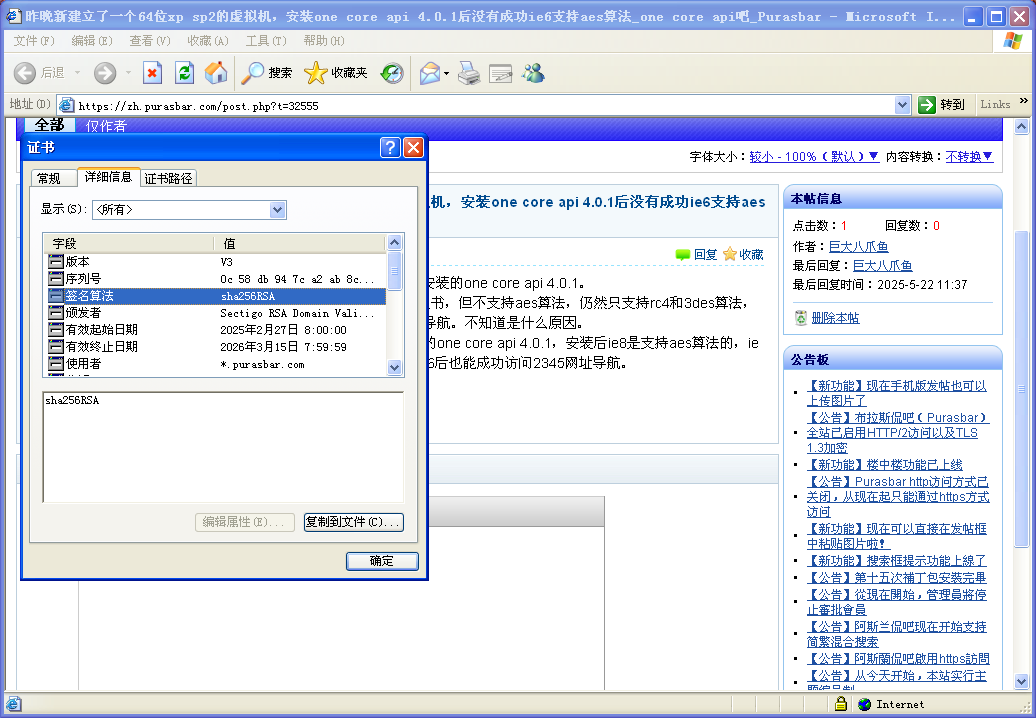Open the 显示 dropdown showing <所有>
1036x718 pixels.
tap(189, 209)
